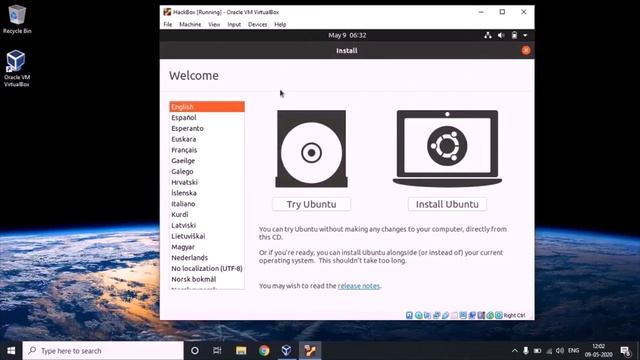
Task: Select Magyar in the language list
Action: tap(207, 247)
